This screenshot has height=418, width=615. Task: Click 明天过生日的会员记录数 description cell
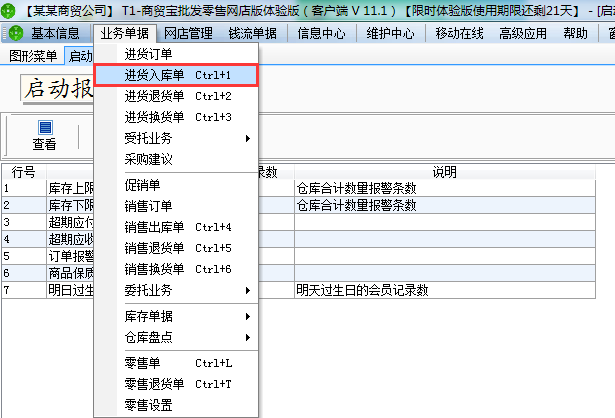(445, 290)
